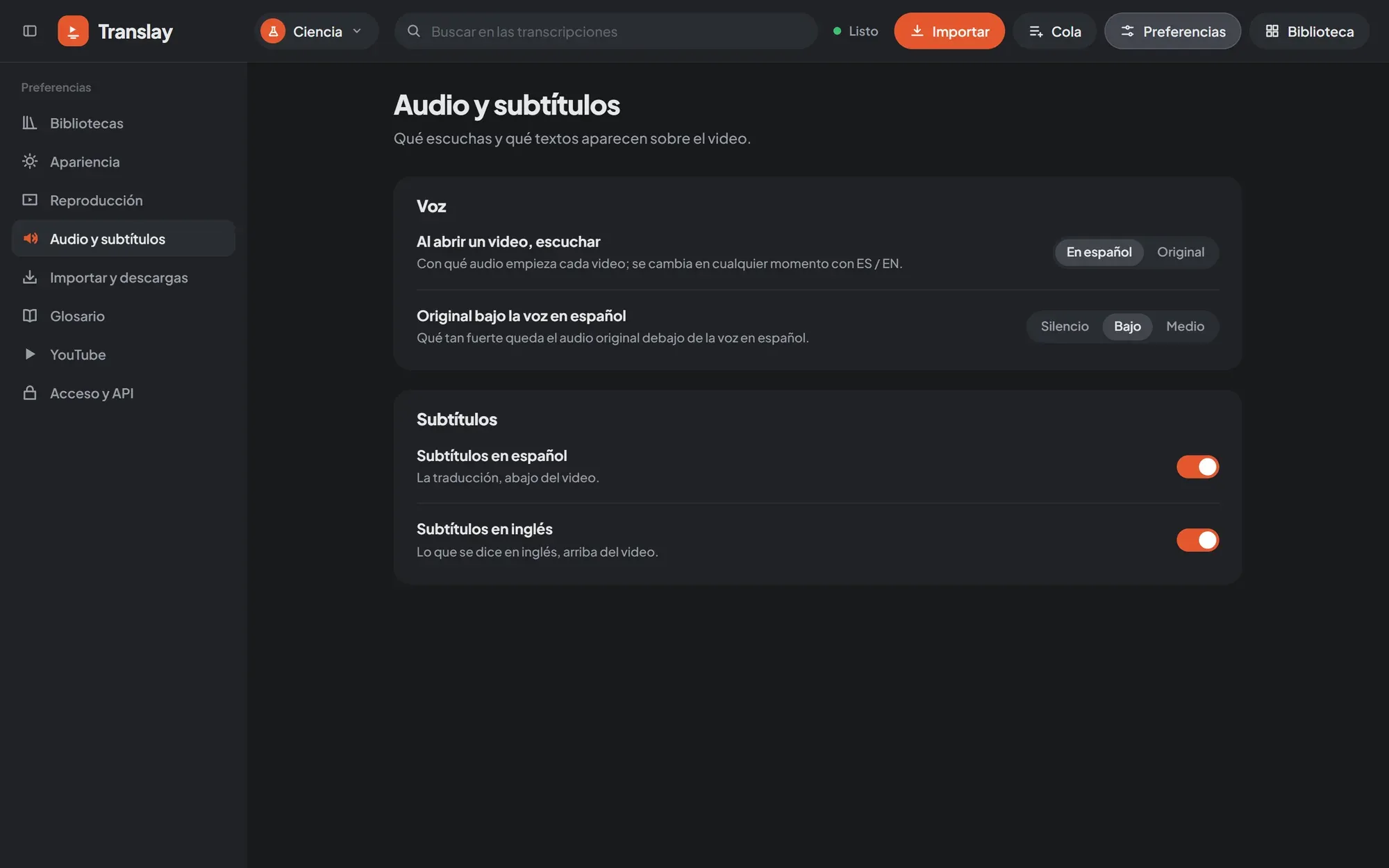1389x868 pixels.
Task: Toggle Subtítulos en inglés switch
Action: (1197, 540)
